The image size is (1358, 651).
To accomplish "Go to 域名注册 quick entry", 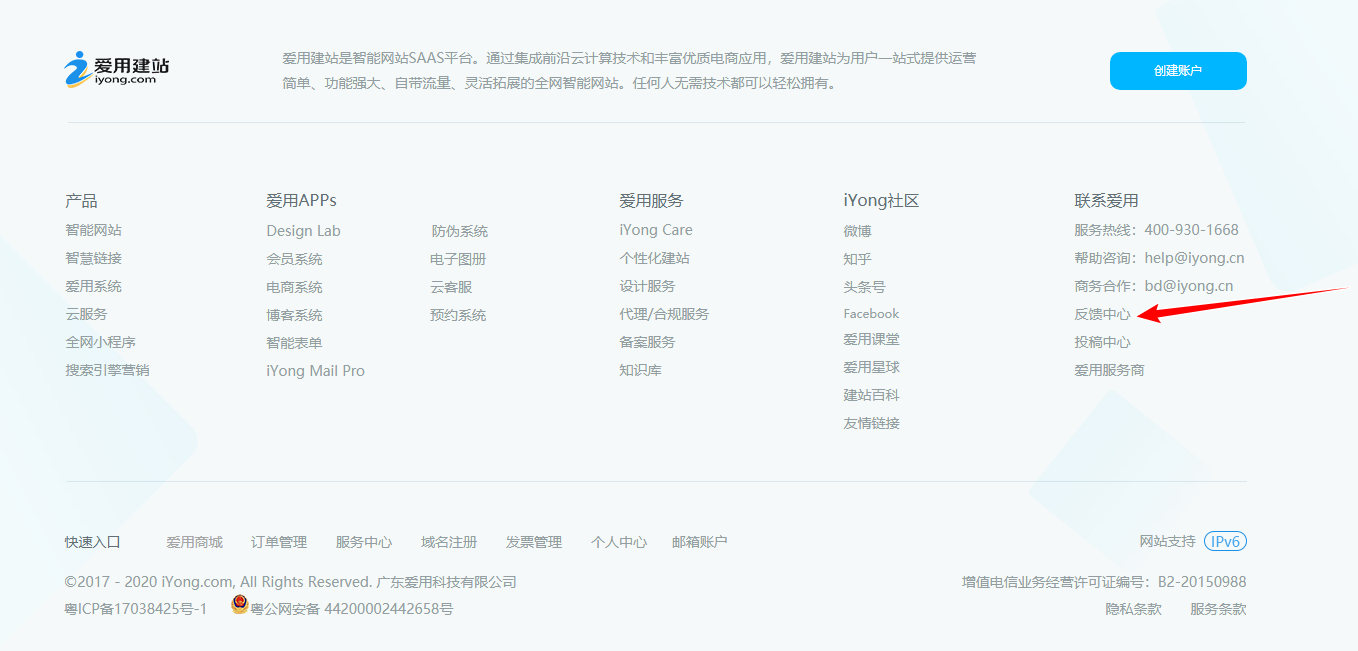I will coord(449,542).
